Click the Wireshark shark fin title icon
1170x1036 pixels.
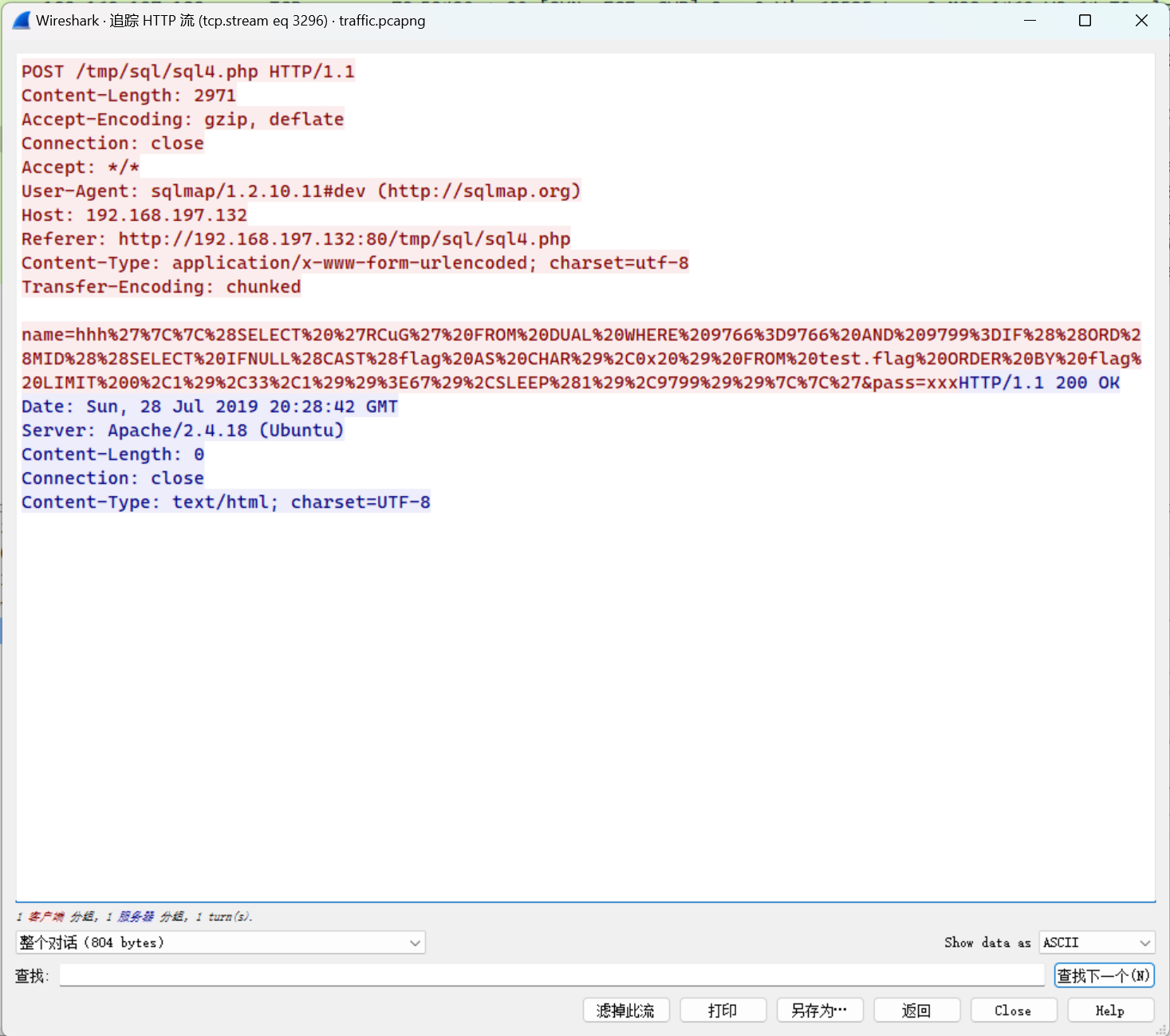22,21
